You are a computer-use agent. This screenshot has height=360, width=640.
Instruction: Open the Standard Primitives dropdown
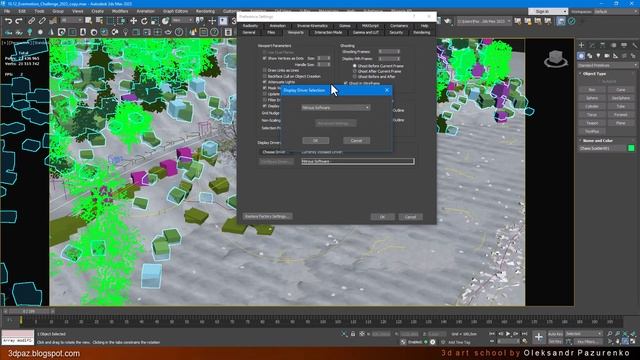[607, 65]
